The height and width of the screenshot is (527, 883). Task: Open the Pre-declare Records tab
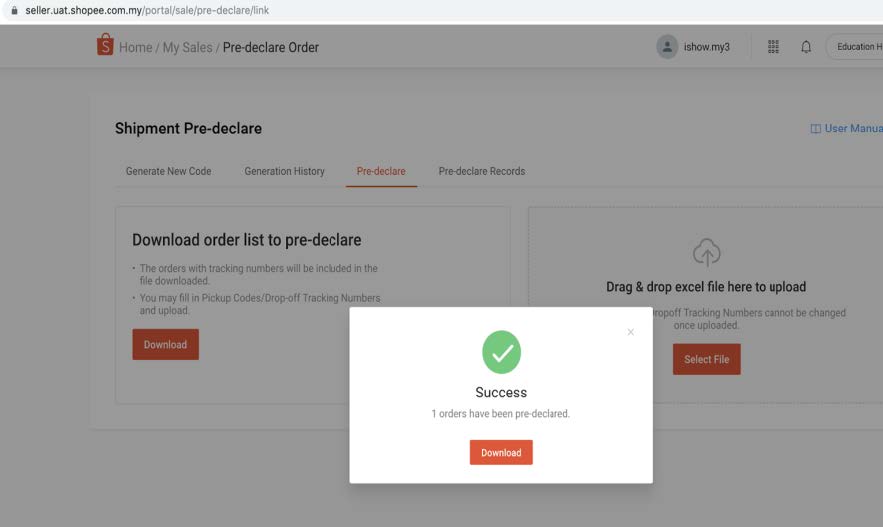point(482,171)
